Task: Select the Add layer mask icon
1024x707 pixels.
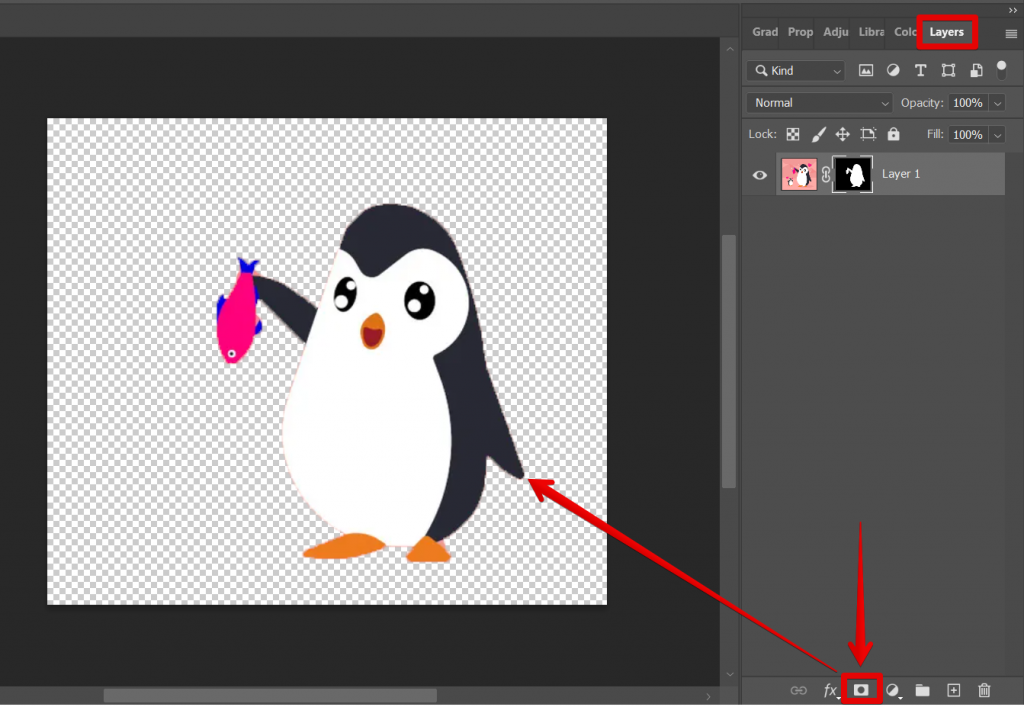Action: tap(861, 690)
